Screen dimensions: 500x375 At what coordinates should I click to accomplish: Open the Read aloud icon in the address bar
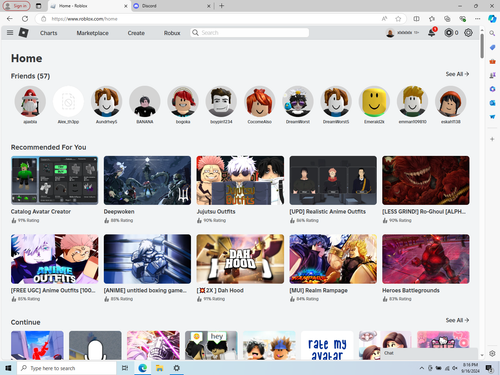click(384, 19)
